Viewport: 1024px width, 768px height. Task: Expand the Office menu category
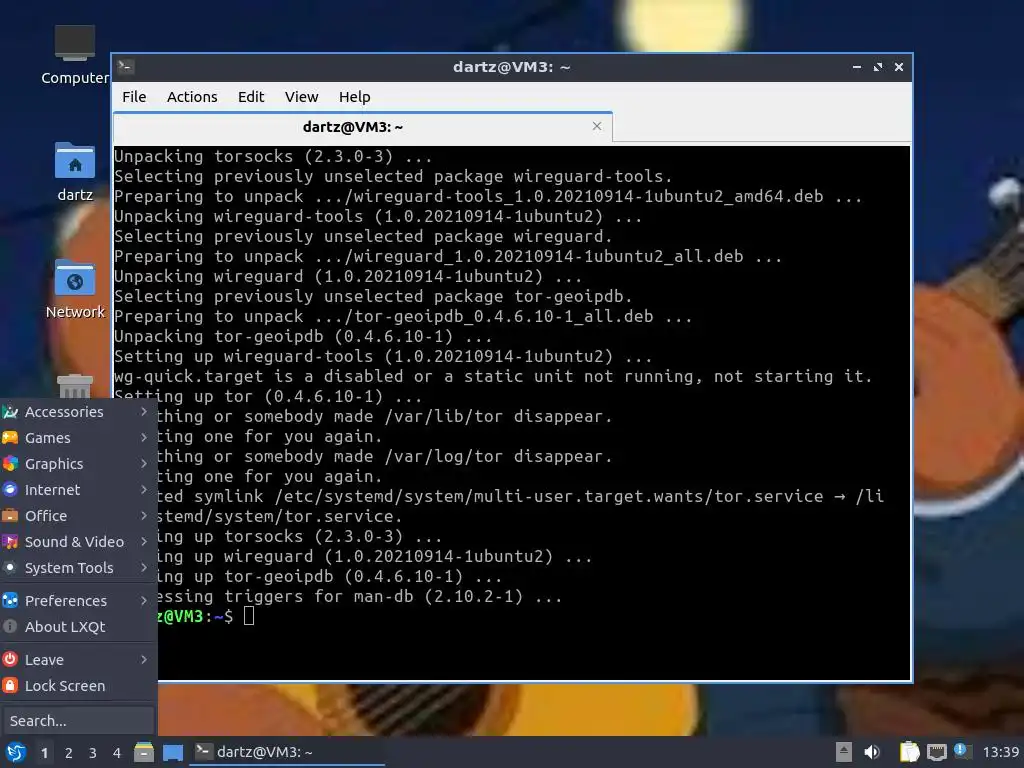point(78,516)
